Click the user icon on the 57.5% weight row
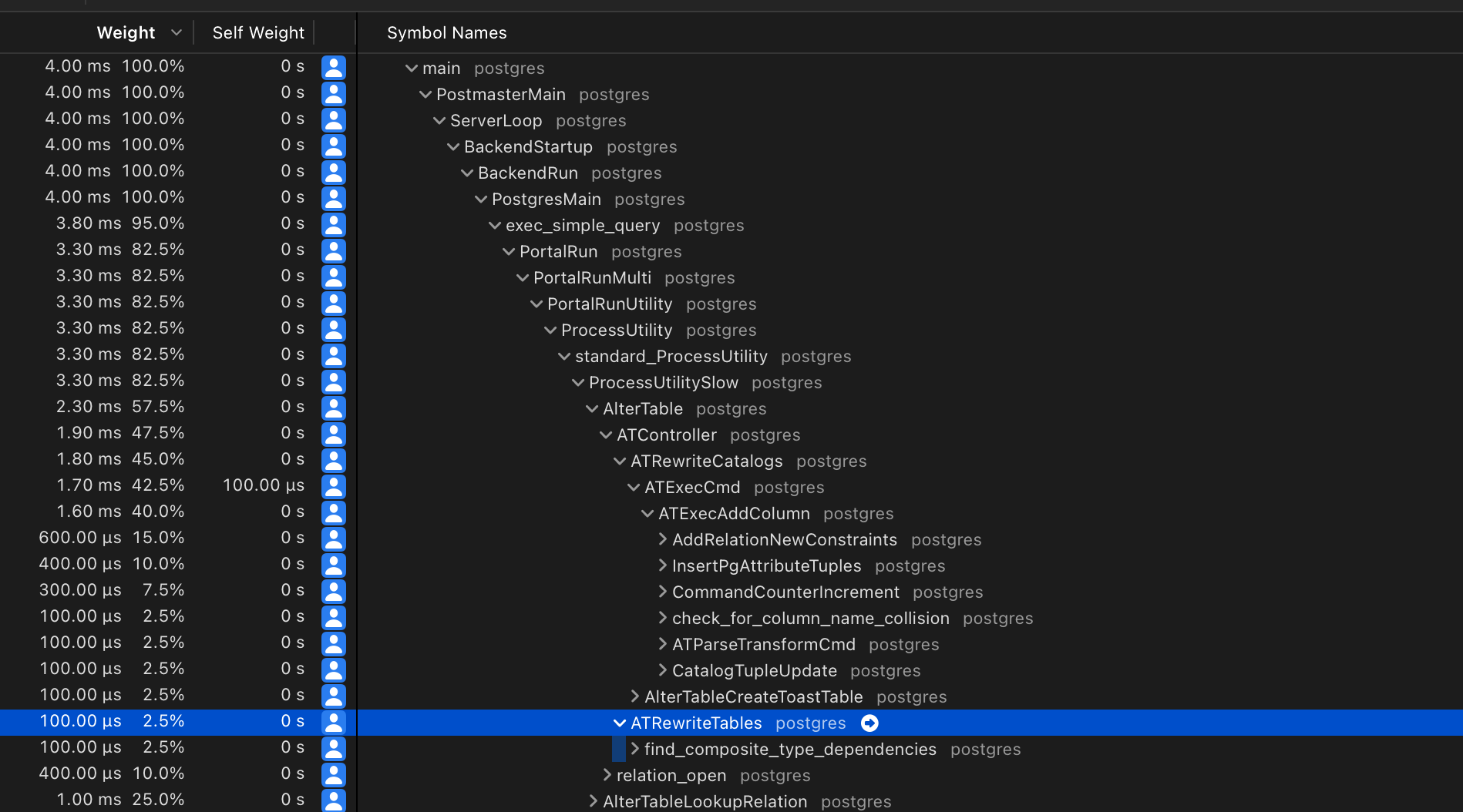Screen dimensions: 1463x812 click(x=334, y=407)
